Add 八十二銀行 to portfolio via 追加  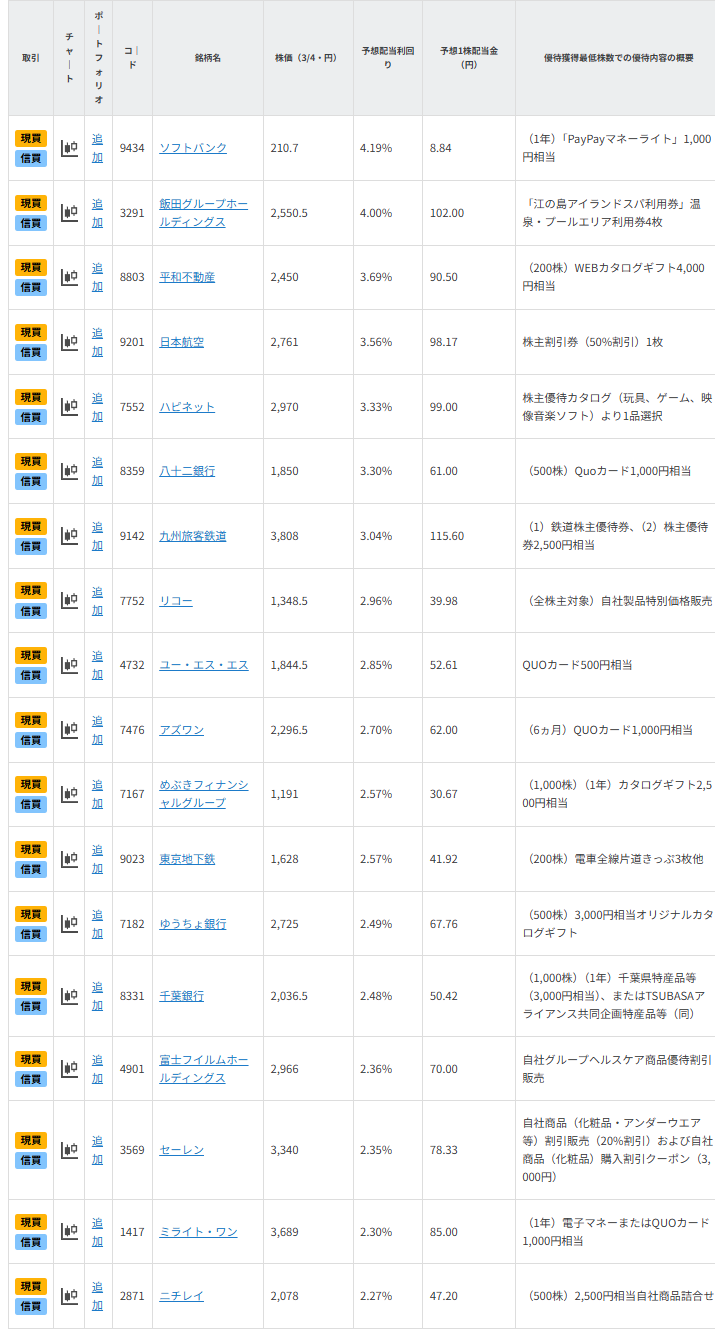(x=97, y=471)
